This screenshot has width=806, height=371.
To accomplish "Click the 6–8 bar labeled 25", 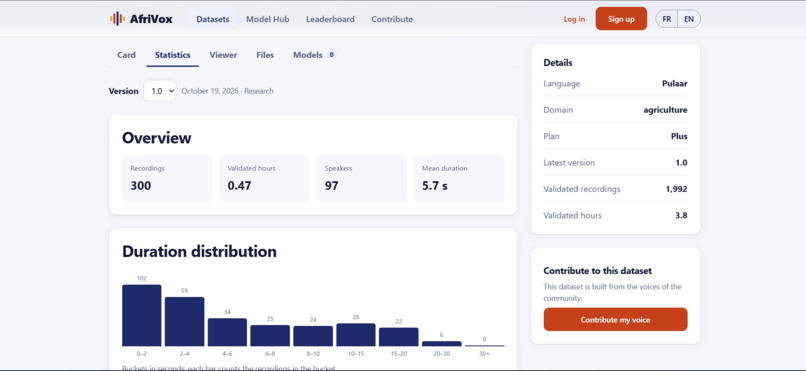I will pos(270,336).
